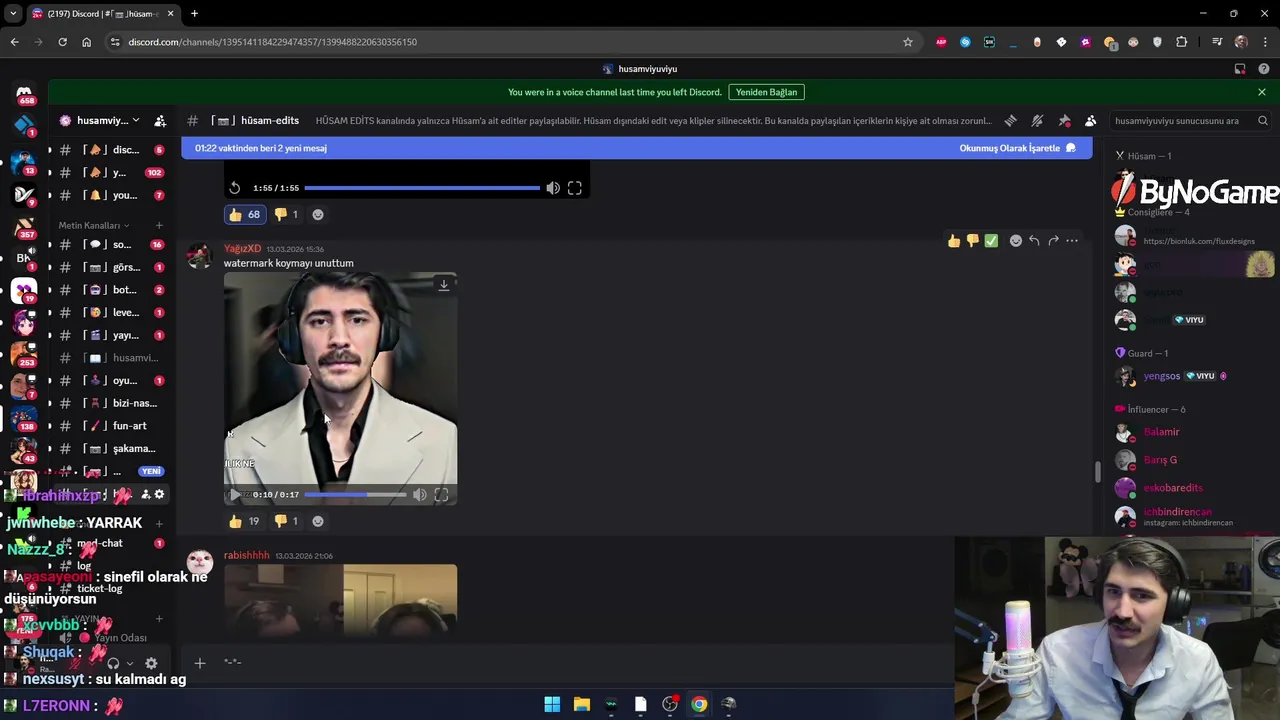Quick-react with green checkmark on hovered message
Screen dimensions: 1280x720
click(x=991, y=241)
